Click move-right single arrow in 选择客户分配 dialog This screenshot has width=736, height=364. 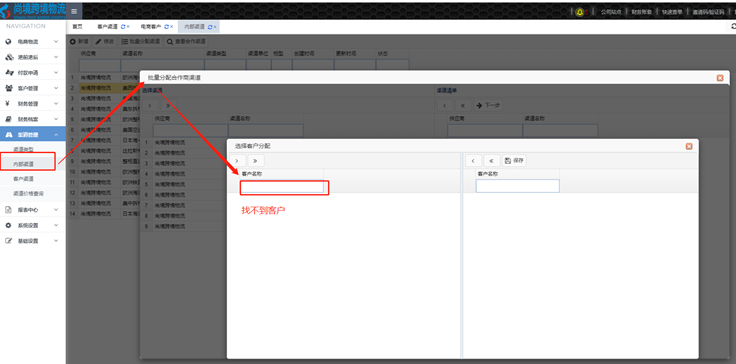click(x=237, y=161)
